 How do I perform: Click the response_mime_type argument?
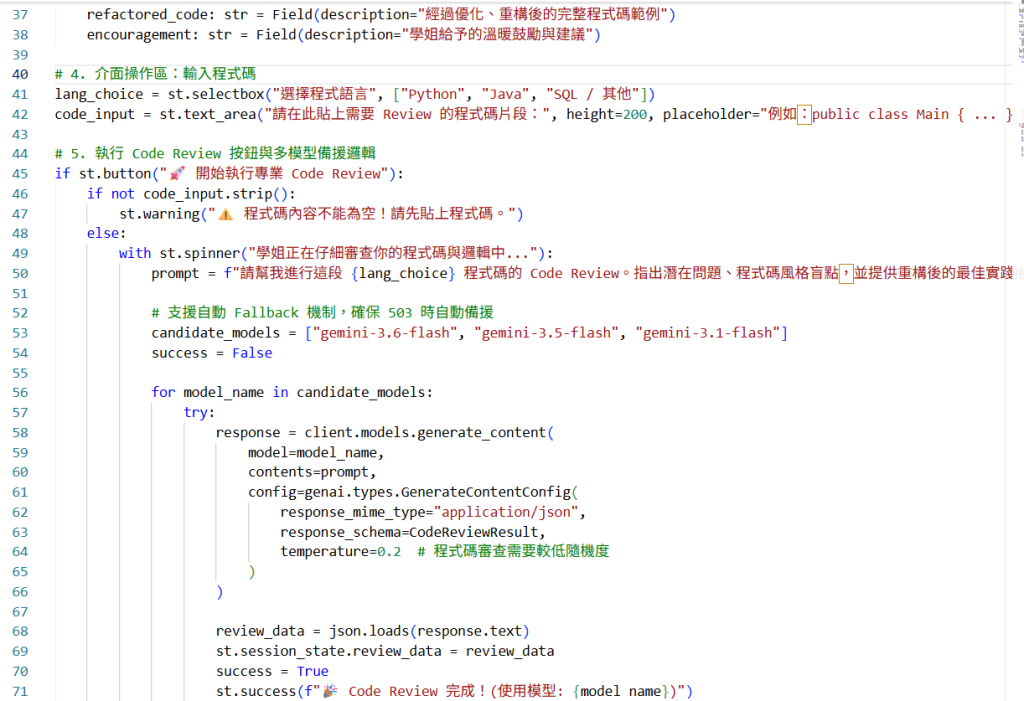[x=353, y=512]
